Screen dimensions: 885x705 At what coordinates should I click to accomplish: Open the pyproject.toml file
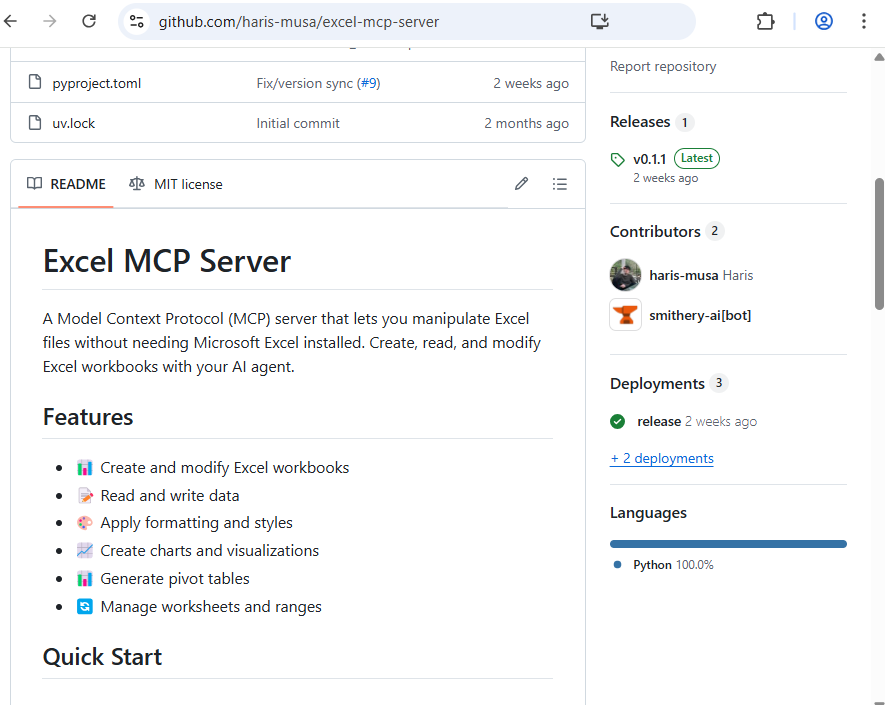(x=97, y=84)
